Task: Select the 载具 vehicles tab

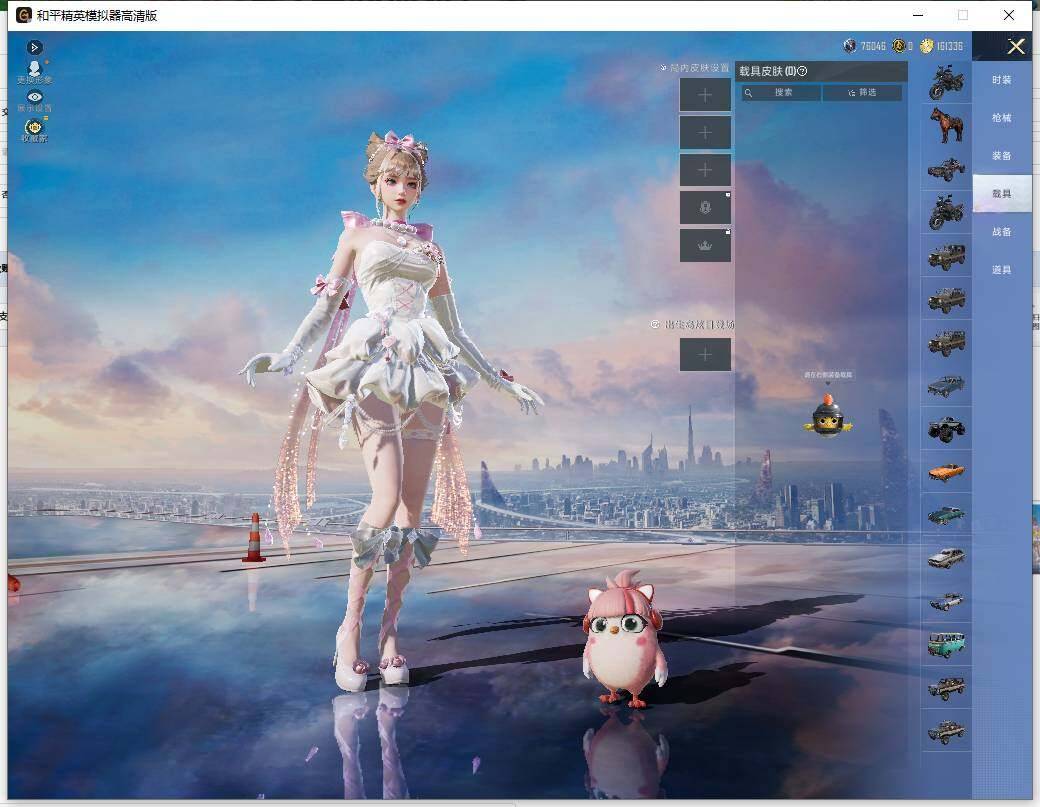Action: click(1002, 194)
